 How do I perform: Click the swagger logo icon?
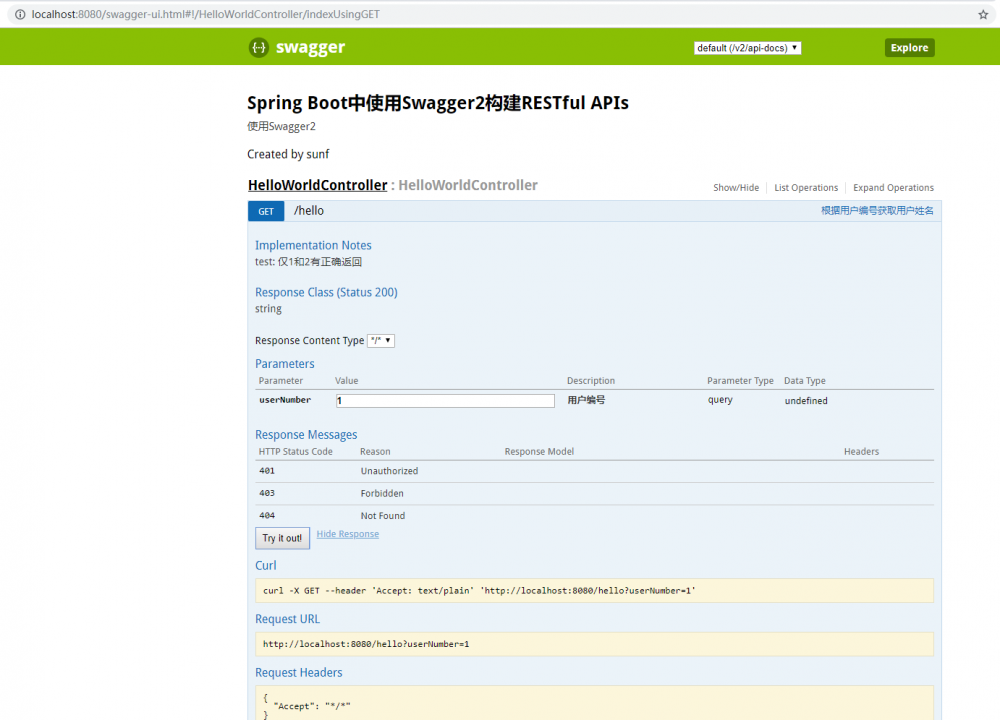pyautogui.click(x=258, y=48)
